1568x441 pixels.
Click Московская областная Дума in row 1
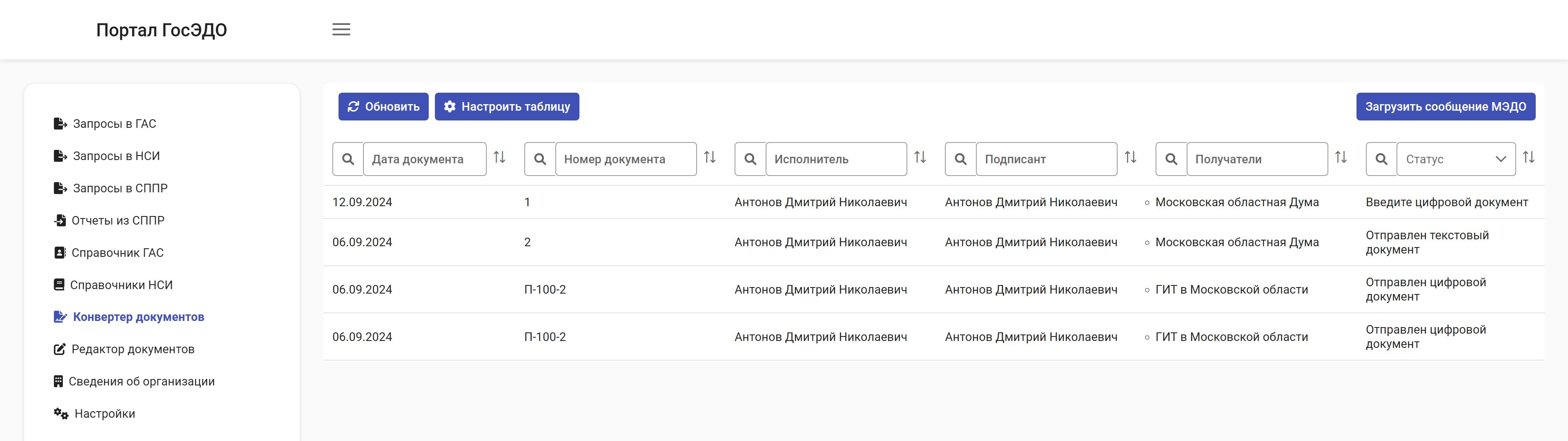(x=1237, y=202)
